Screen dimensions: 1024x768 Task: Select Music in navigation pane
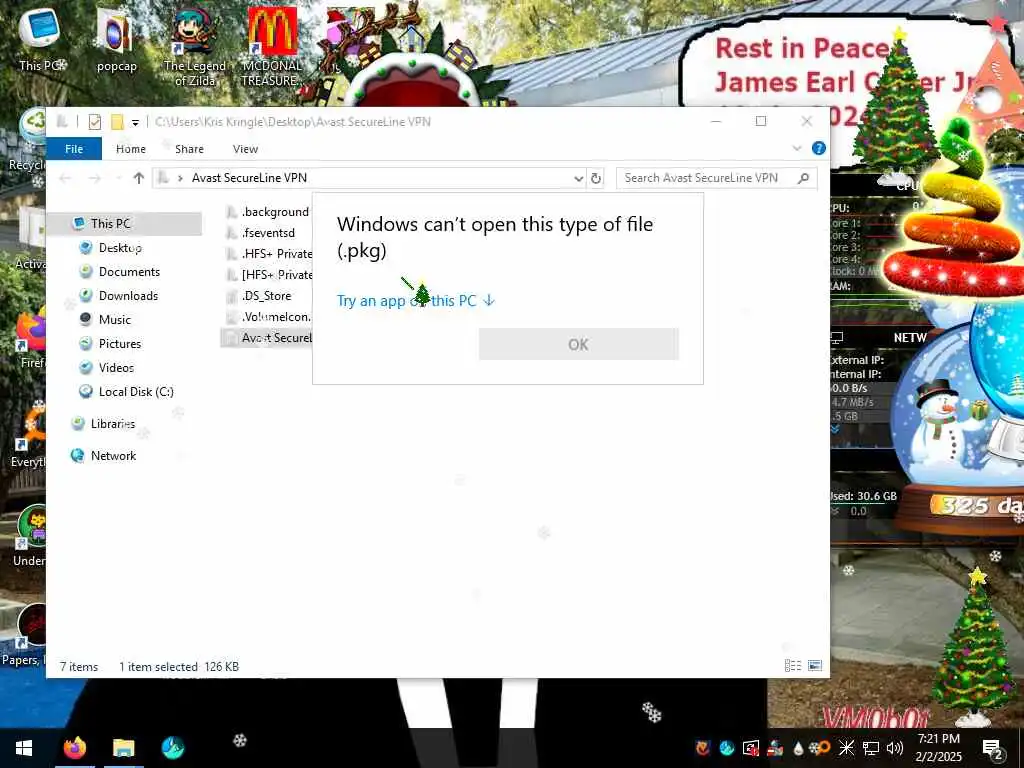coord(115,319)
